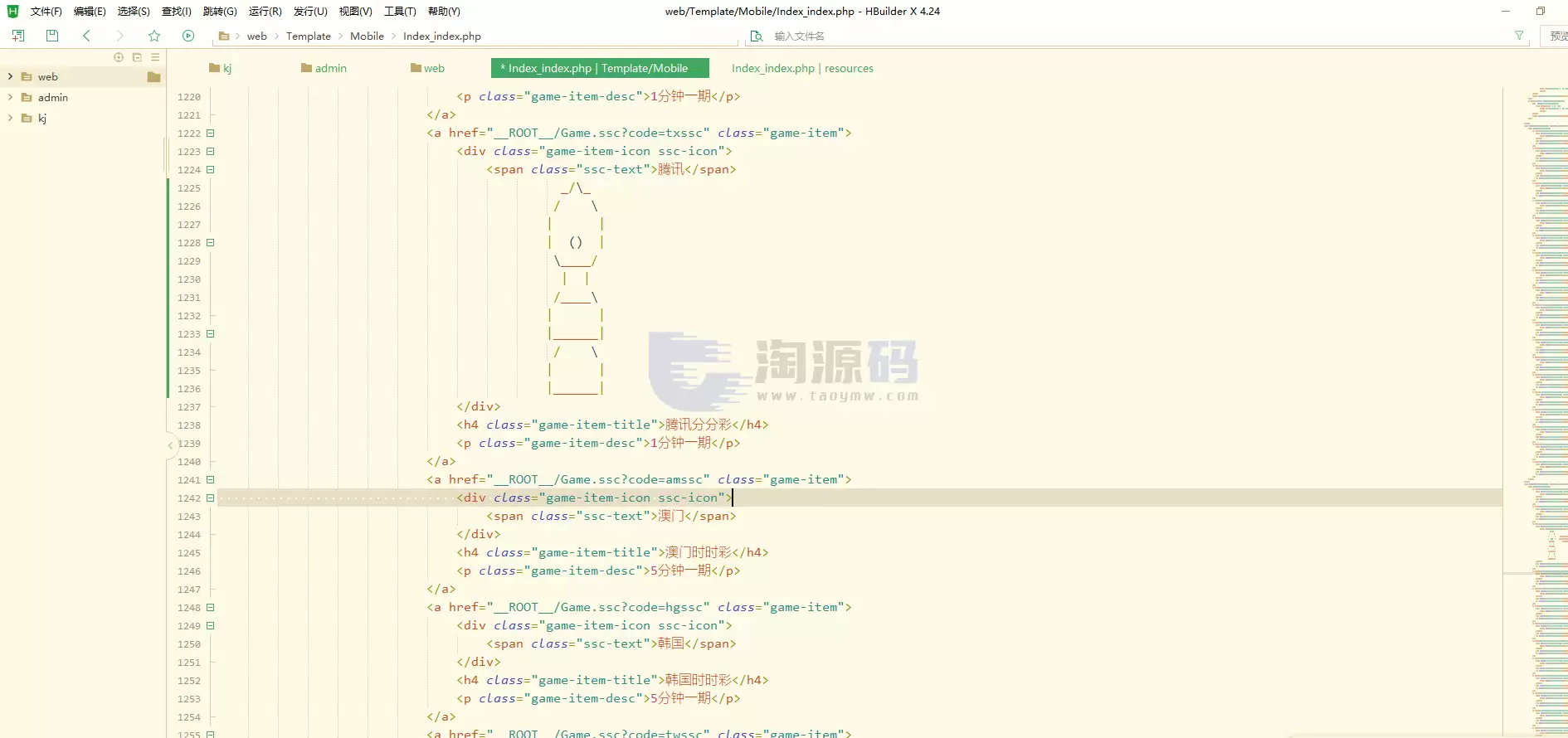Screen dimensions: 1568x738
Task: Go forward with the right arrow icon
Action: (120, 36)
